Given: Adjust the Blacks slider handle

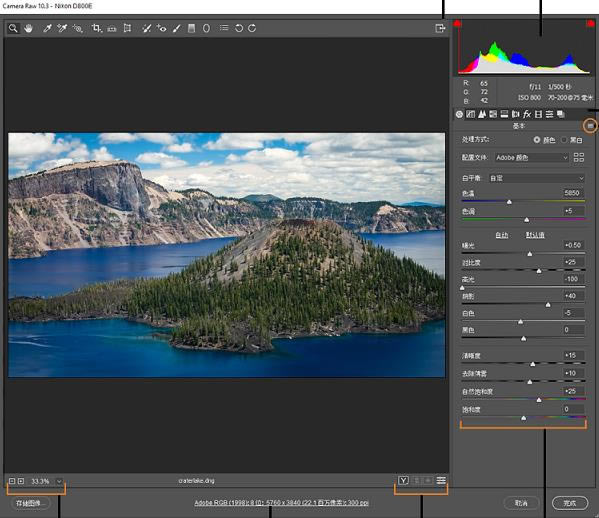Looking at the screenshot, I should click(x=524, y=338).
